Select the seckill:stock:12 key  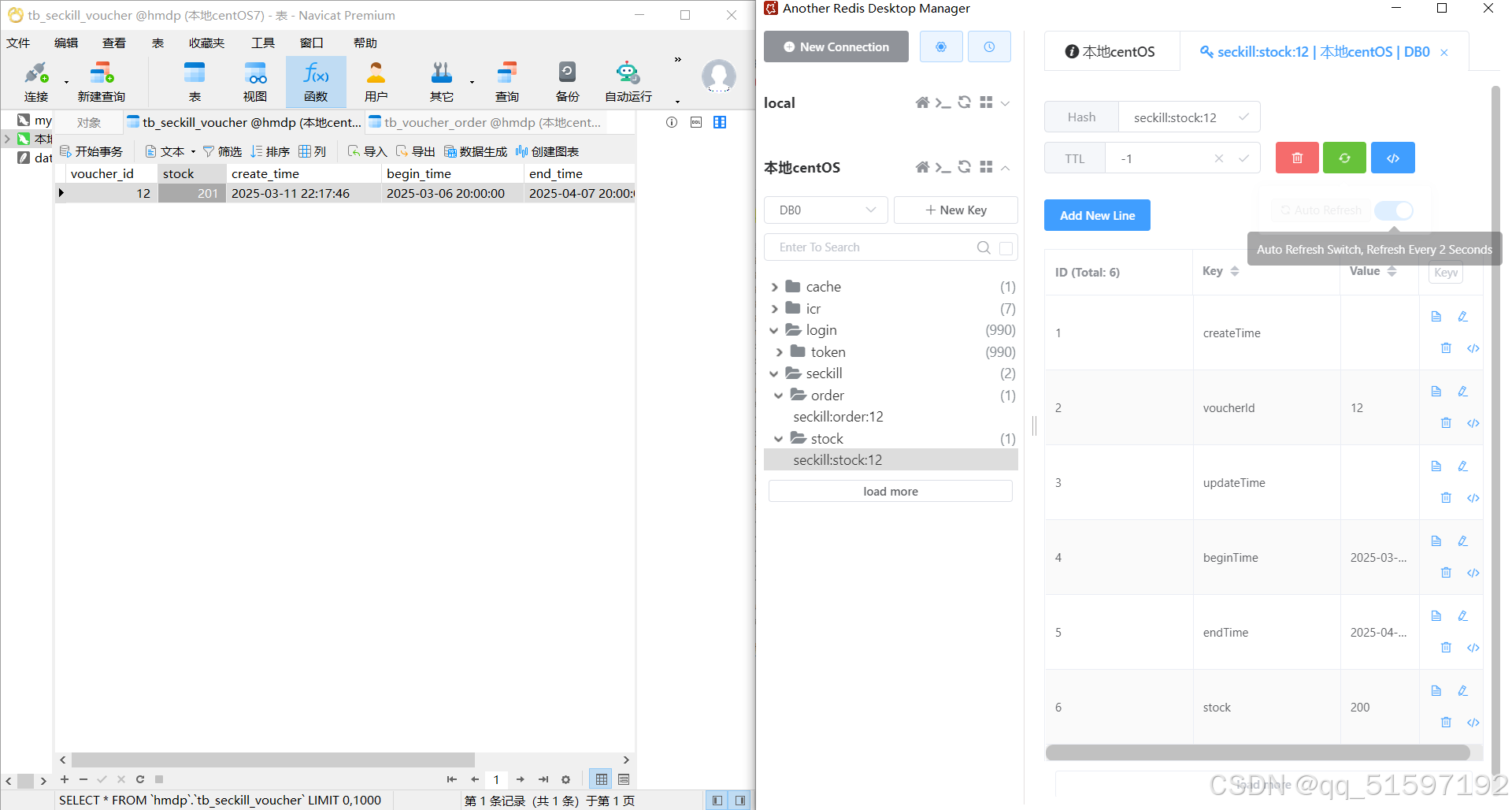pos(891,460)
